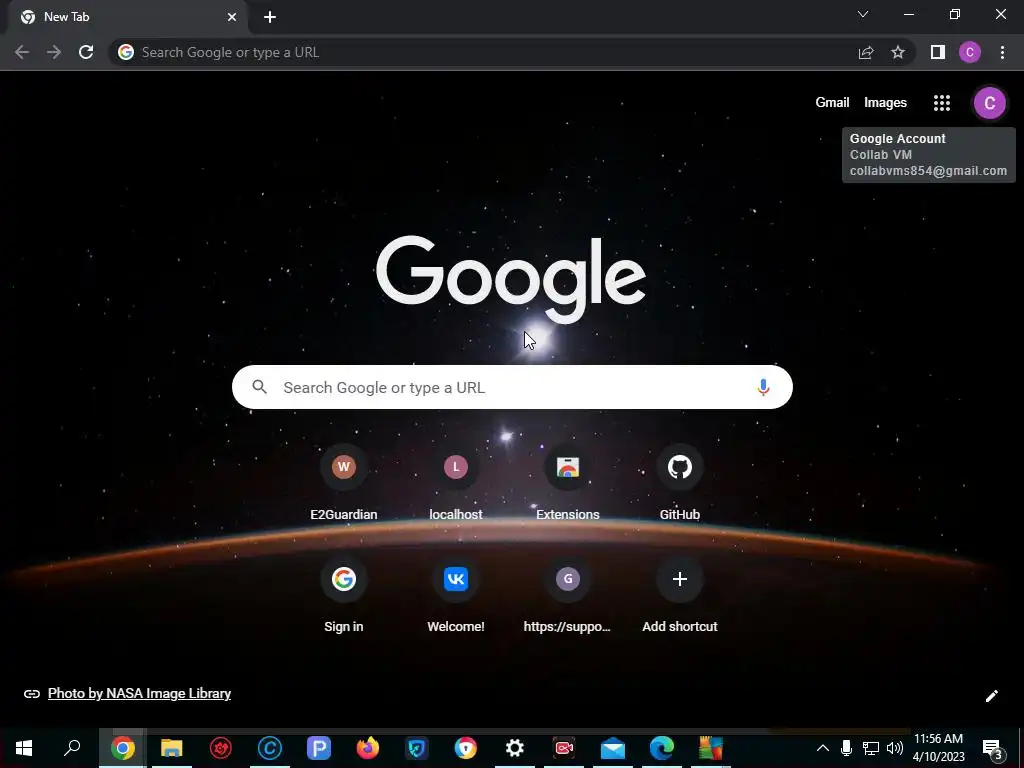Click the magnifier icon in search box
The height and width of the screenshot is (768, 1024).
[x=260, y=387]
